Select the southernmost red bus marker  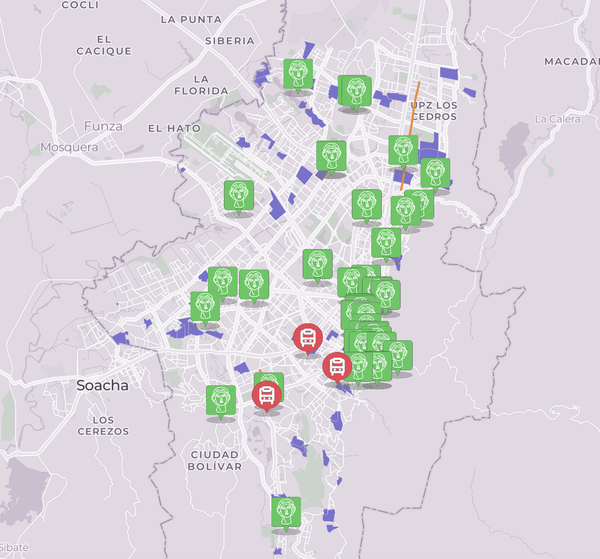coord(267,396)
